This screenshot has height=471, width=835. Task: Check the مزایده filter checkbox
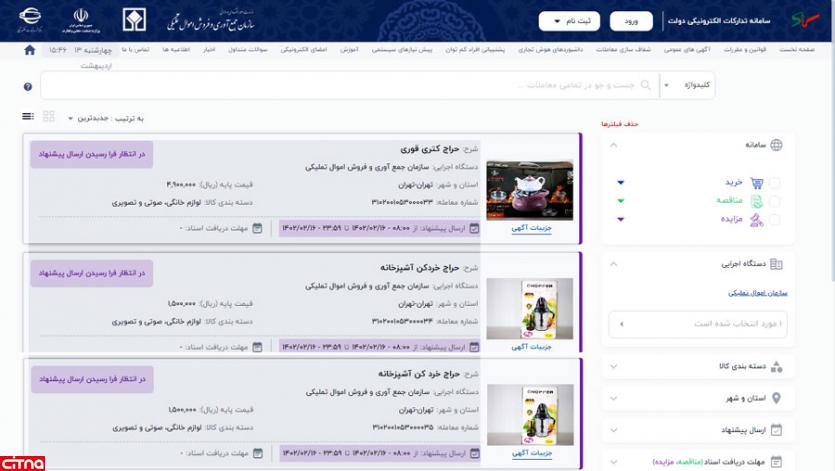[x=775, y=219]
